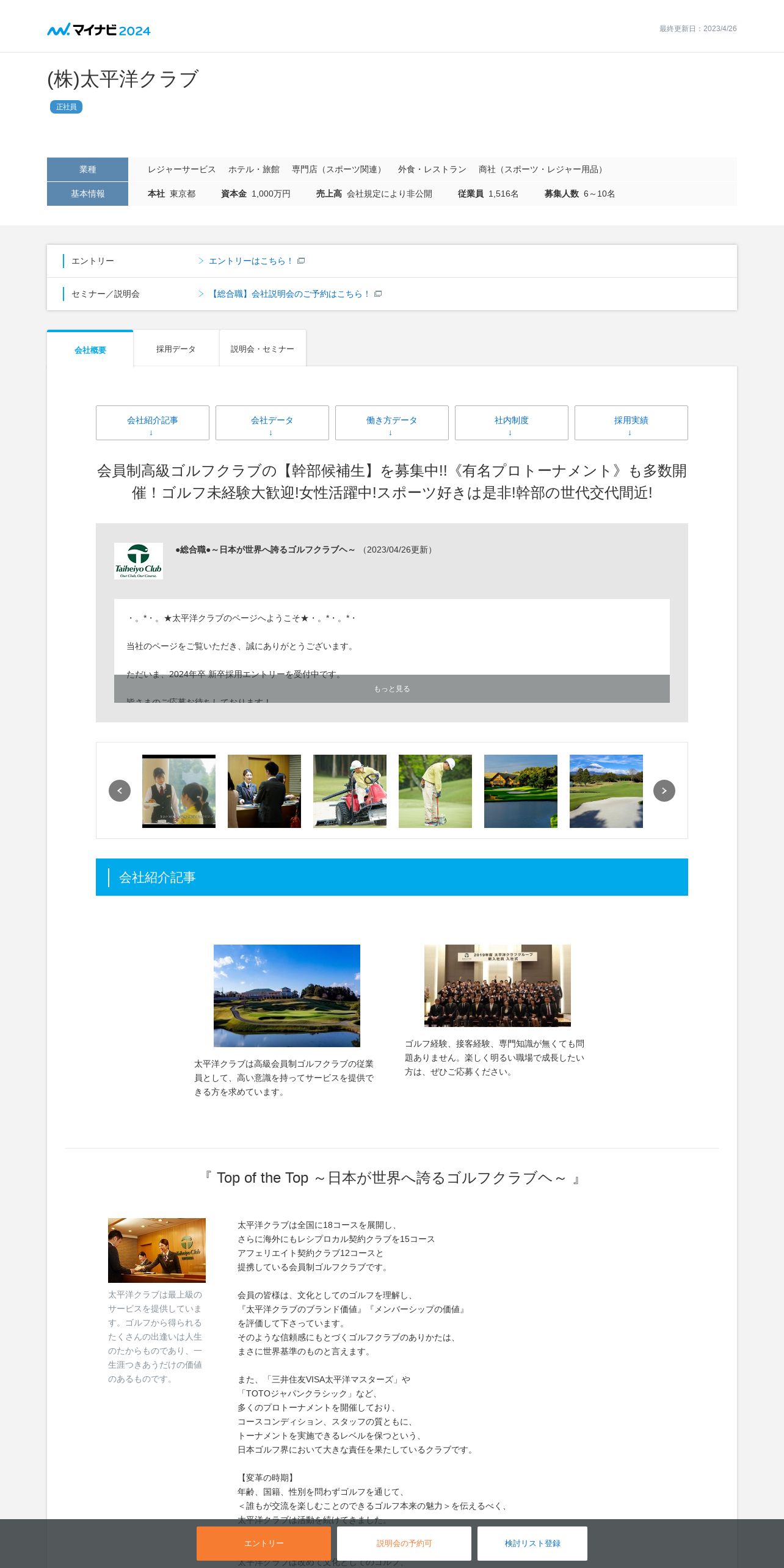Click external-link icon beside エントリーはこちら
Image resolution: width=784 pixels, height=1568 pixels.
[301, 261]
